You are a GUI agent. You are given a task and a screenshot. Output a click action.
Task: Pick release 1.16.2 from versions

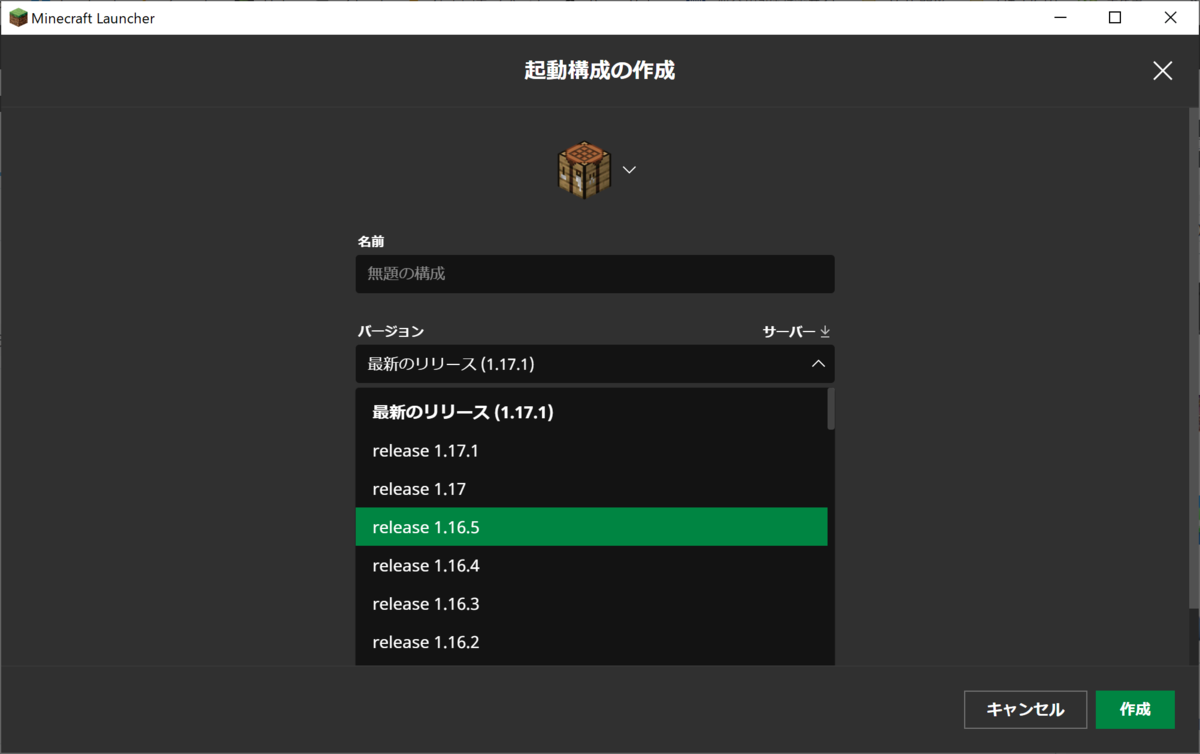click(591, 642)
